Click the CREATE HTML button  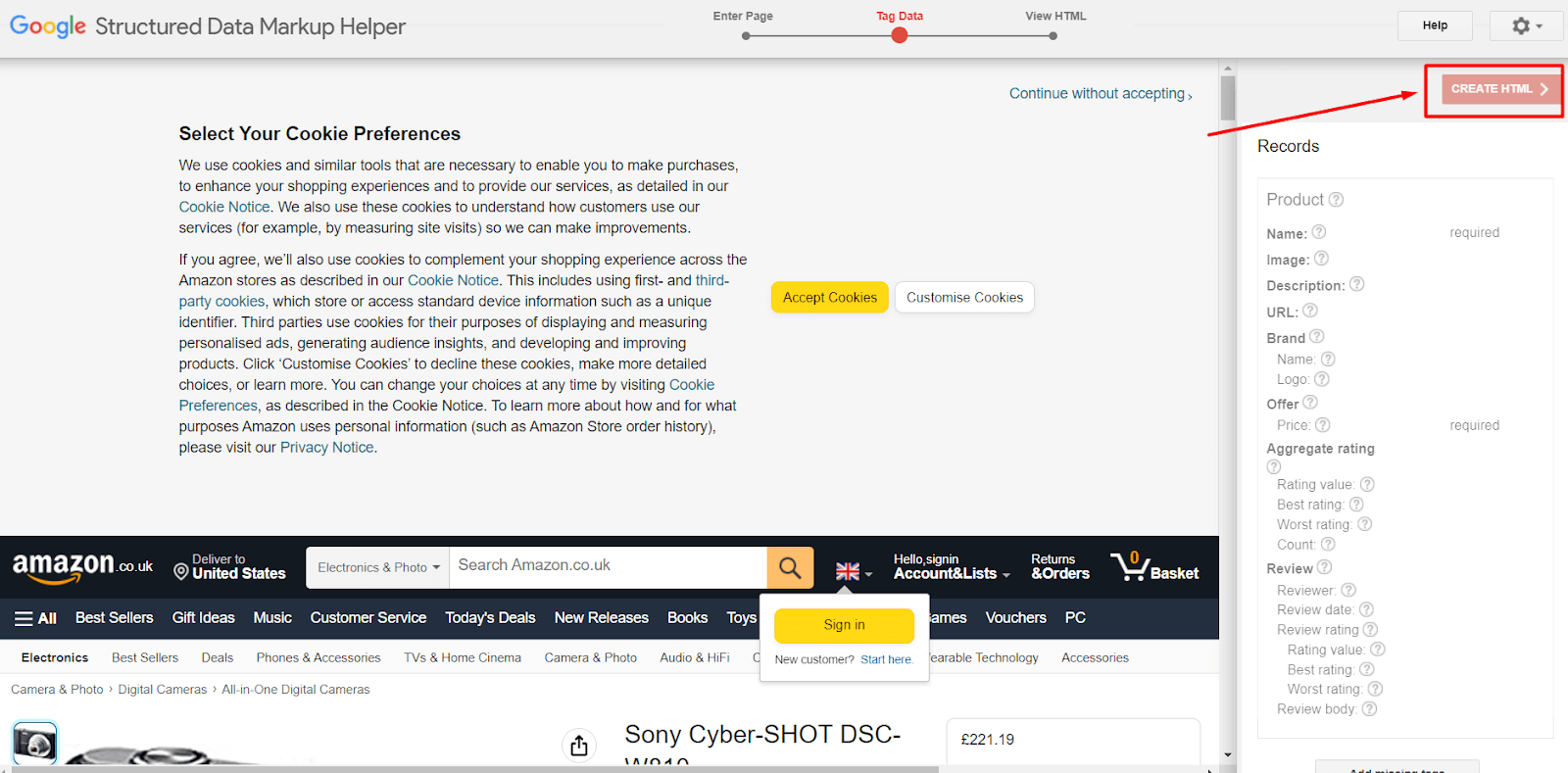(1494, 89)
